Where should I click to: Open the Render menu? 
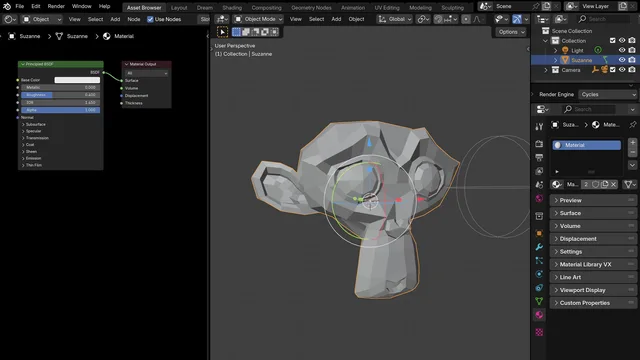click(56, 6)
